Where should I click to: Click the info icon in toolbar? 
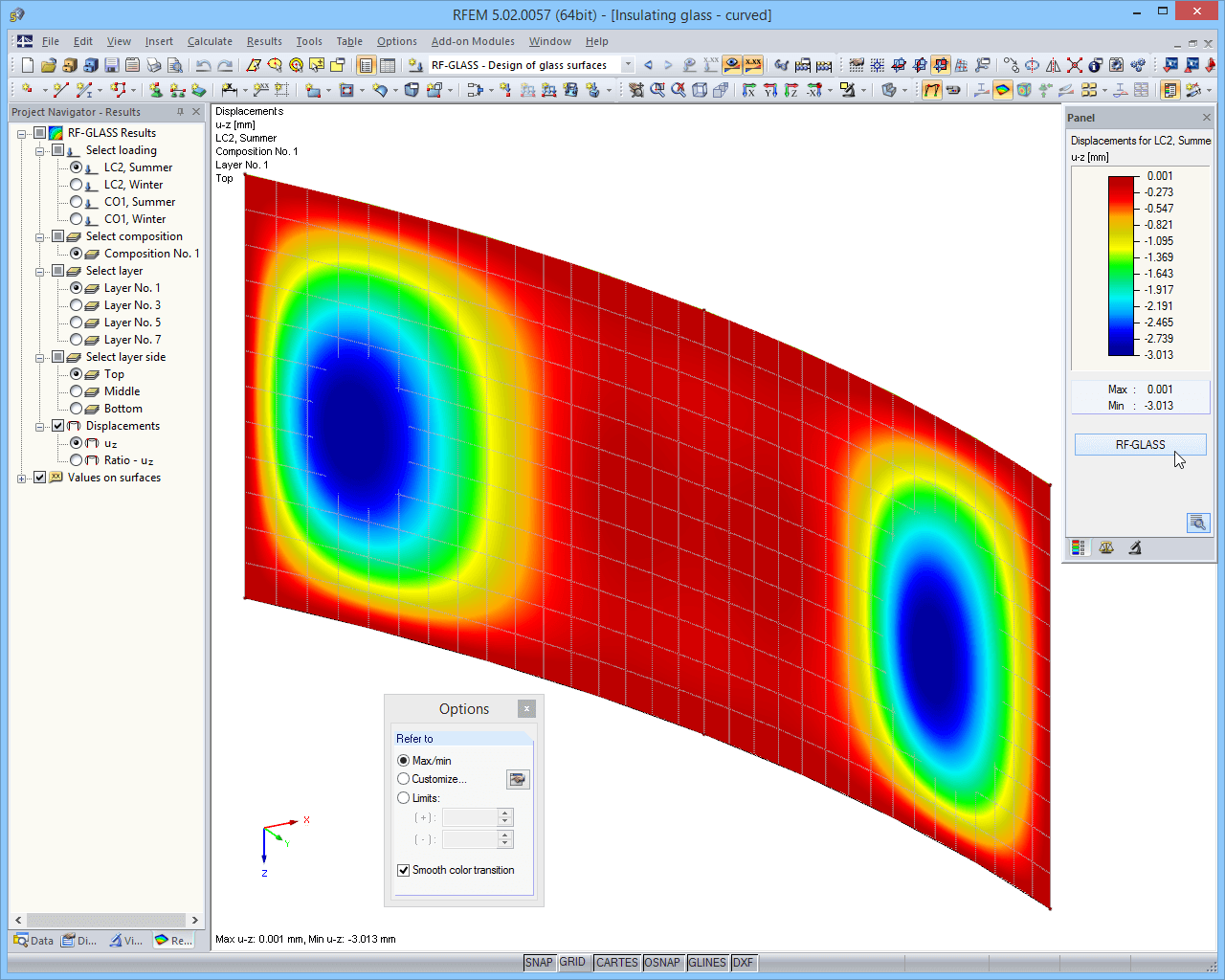coord(1095,65)
